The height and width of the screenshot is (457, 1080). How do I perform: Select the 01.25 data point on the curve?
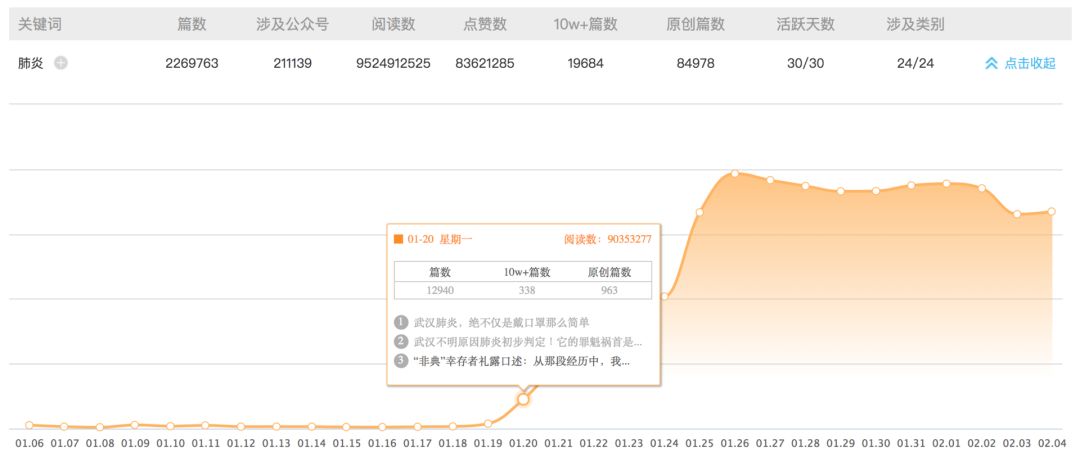point(699,211)
